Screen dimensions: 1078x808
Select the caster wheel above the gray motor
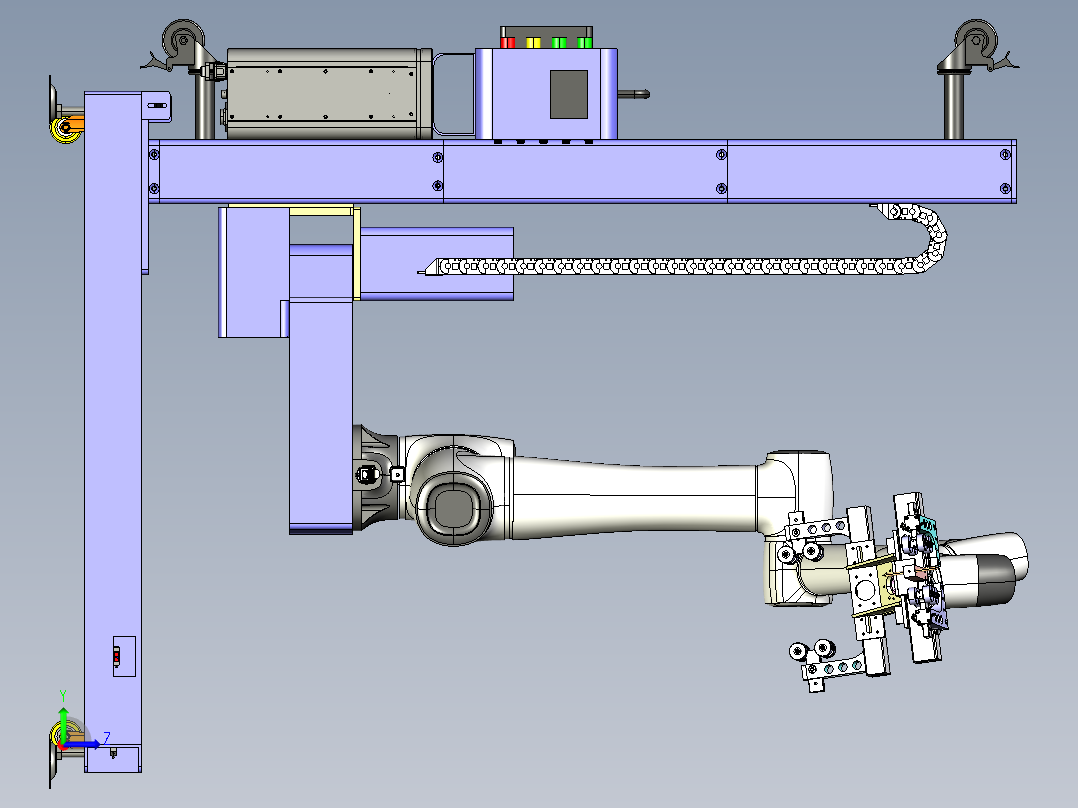click(182, 40)
